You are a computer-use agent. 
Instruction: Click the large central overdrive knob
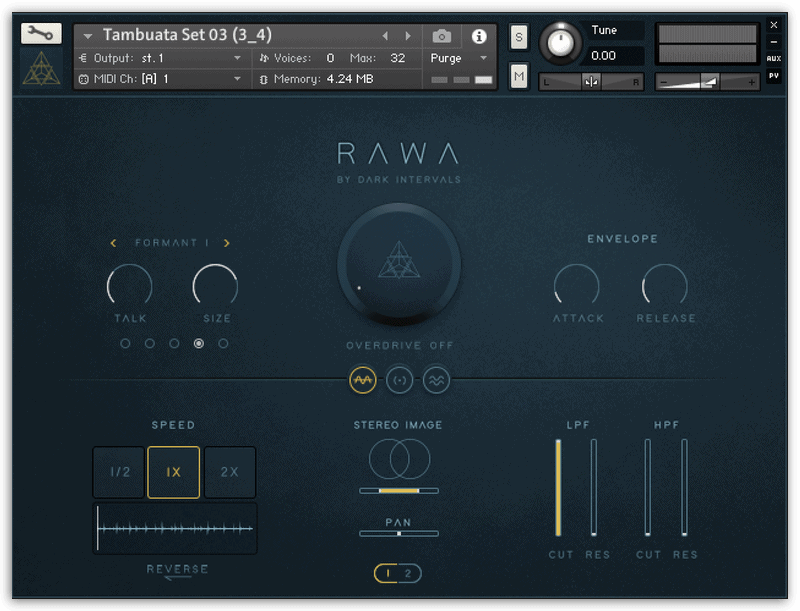pos(399,265)
